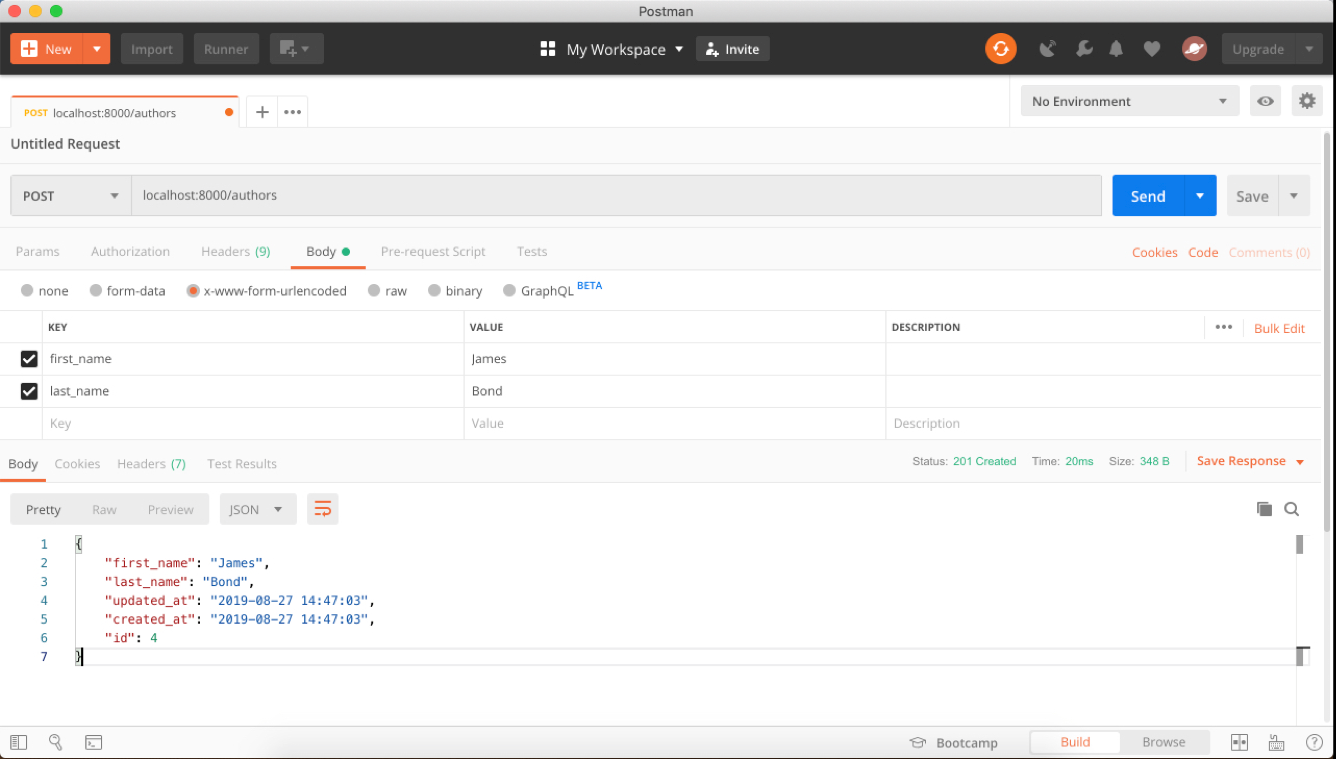The width and height of the screenshot is (1336, 759).
Task: Click the Help question mark icon
Action: click(1314, 742)
